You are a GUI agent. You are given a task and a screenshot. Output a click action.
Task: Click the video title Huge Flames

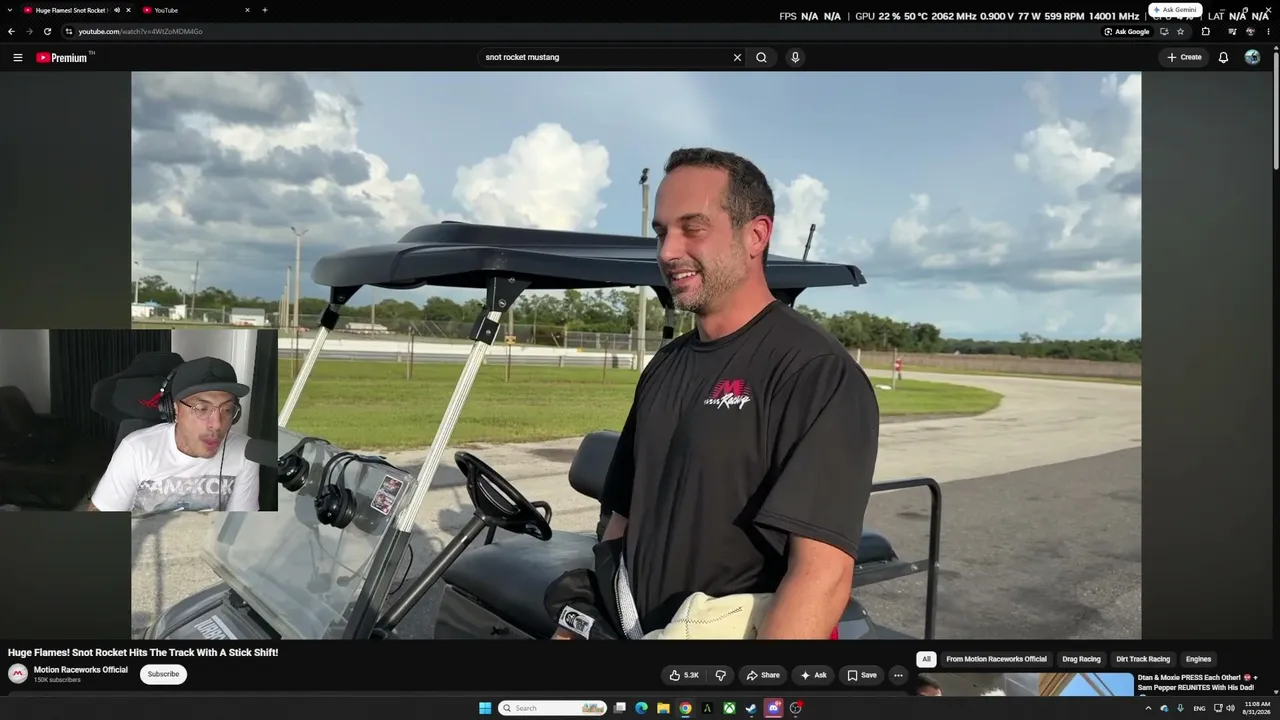143,652
